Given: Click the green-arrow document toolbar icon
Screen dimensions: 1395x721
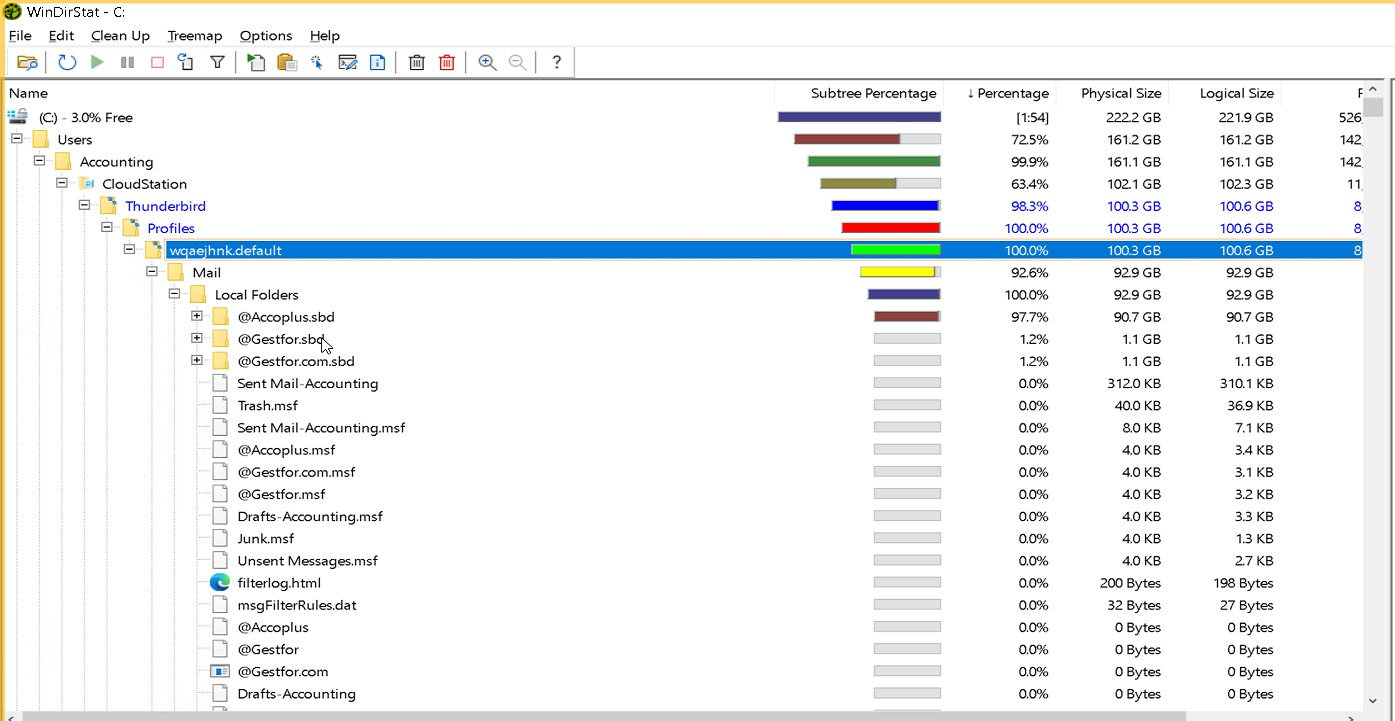Looking at the screenshot, I should point(257,63).
